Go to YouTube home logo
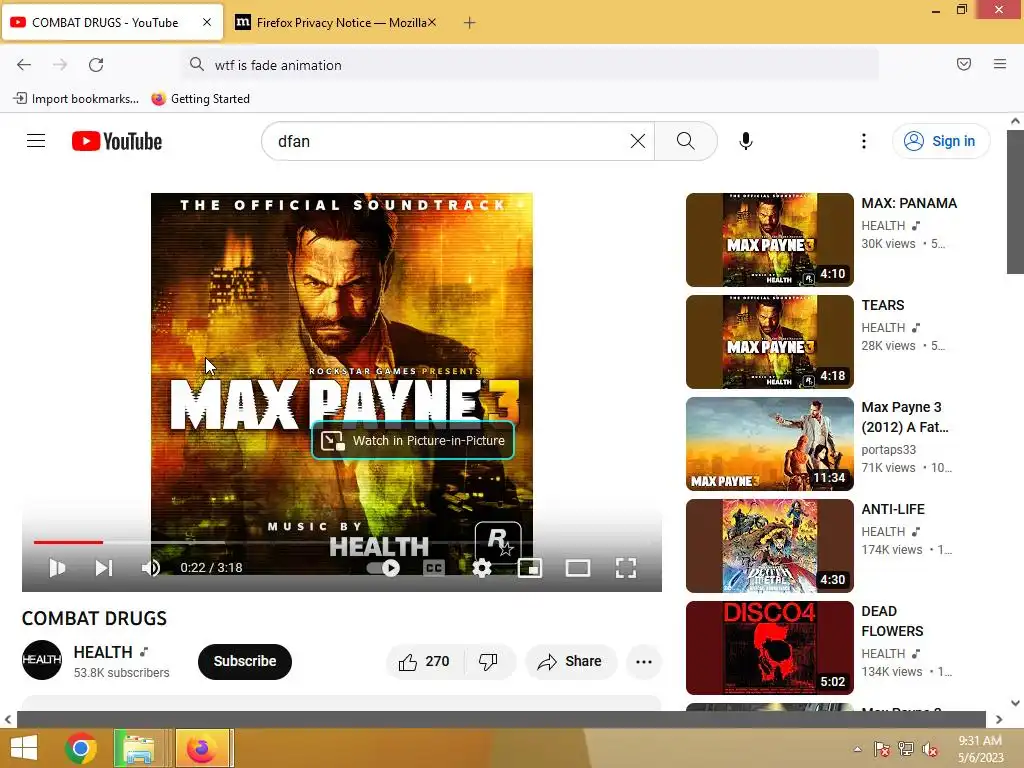The image size is (1024, 768). (x=117, y=141)
